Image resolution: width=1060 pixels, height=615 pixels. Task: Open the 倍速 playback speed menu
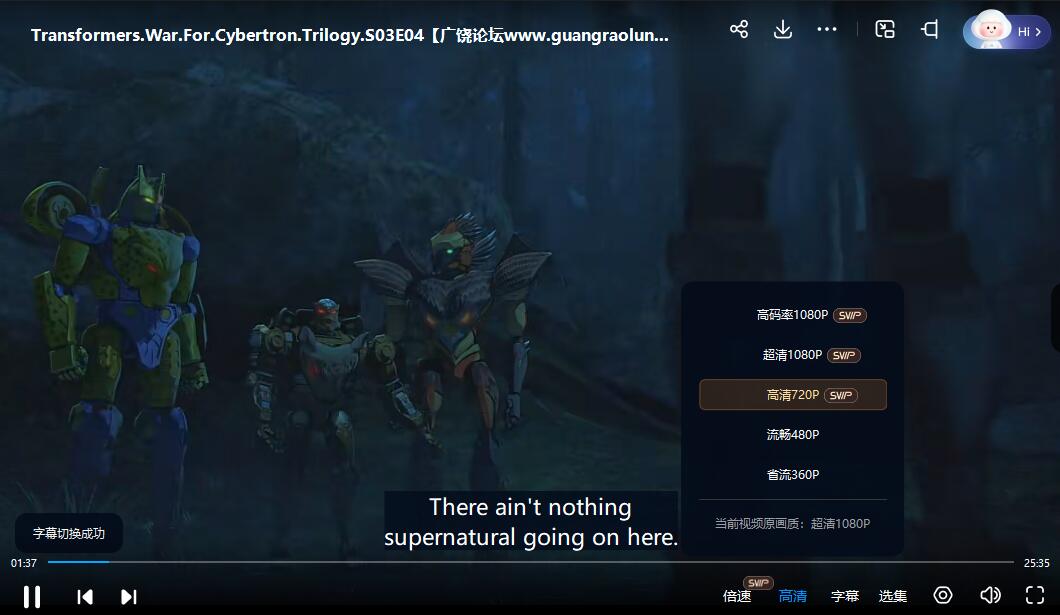coord(737,596)
